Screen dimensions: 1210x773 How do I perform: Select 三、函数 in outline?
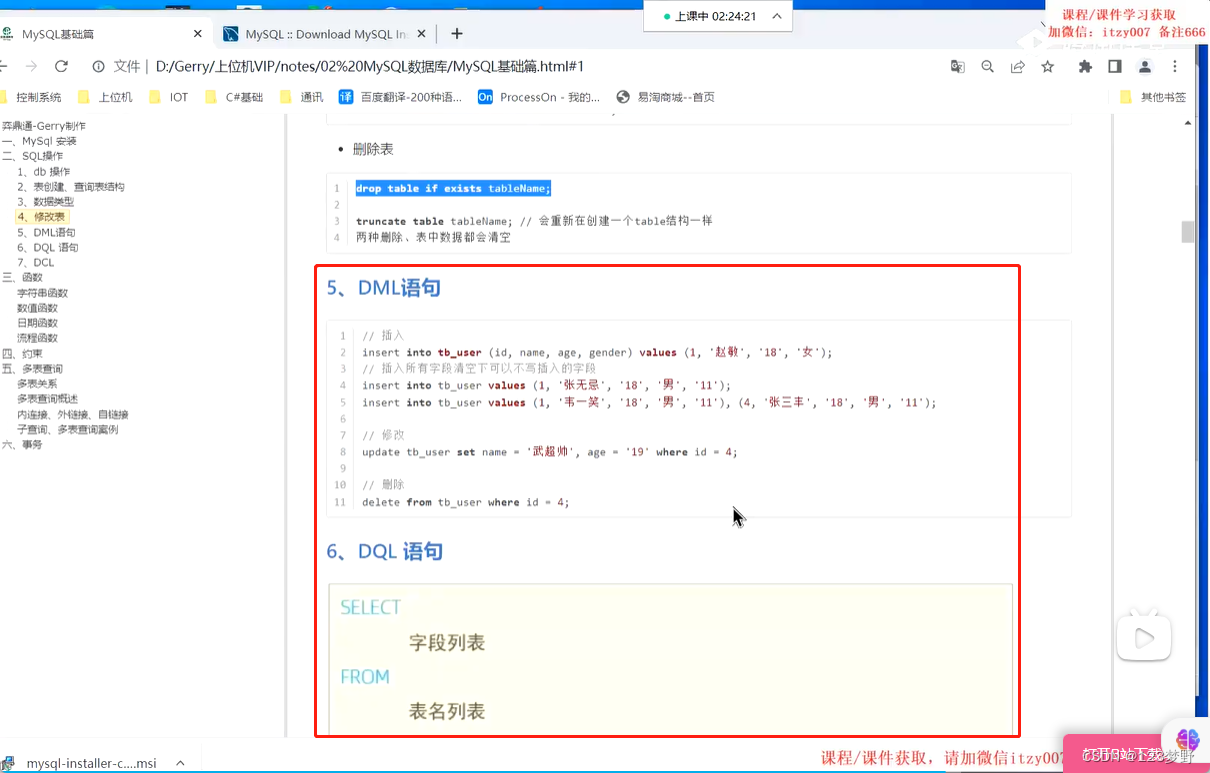click(x=22, y=277)
